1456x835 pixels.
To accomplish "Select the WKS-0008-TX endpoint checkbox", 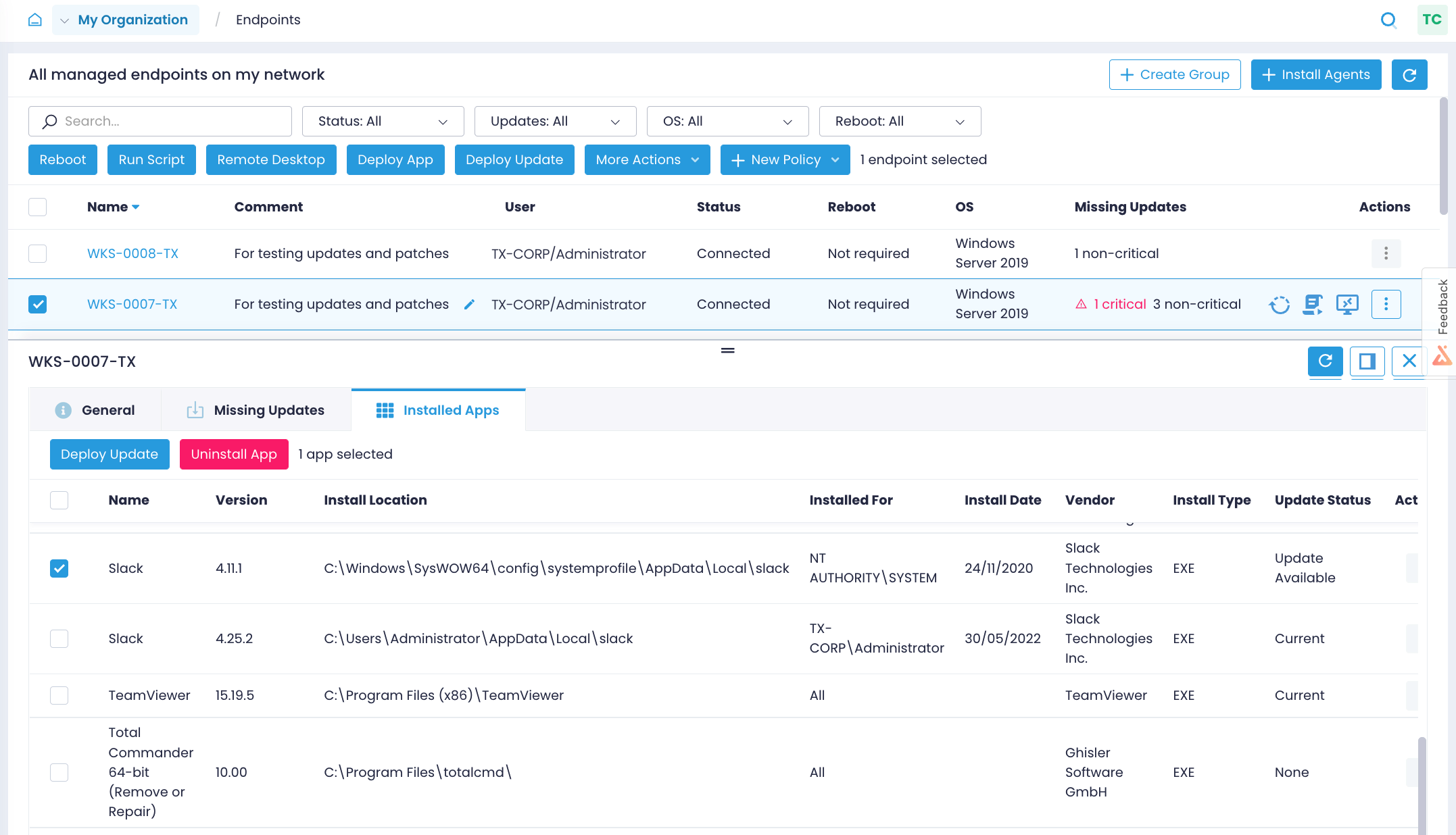I will 38,253.
